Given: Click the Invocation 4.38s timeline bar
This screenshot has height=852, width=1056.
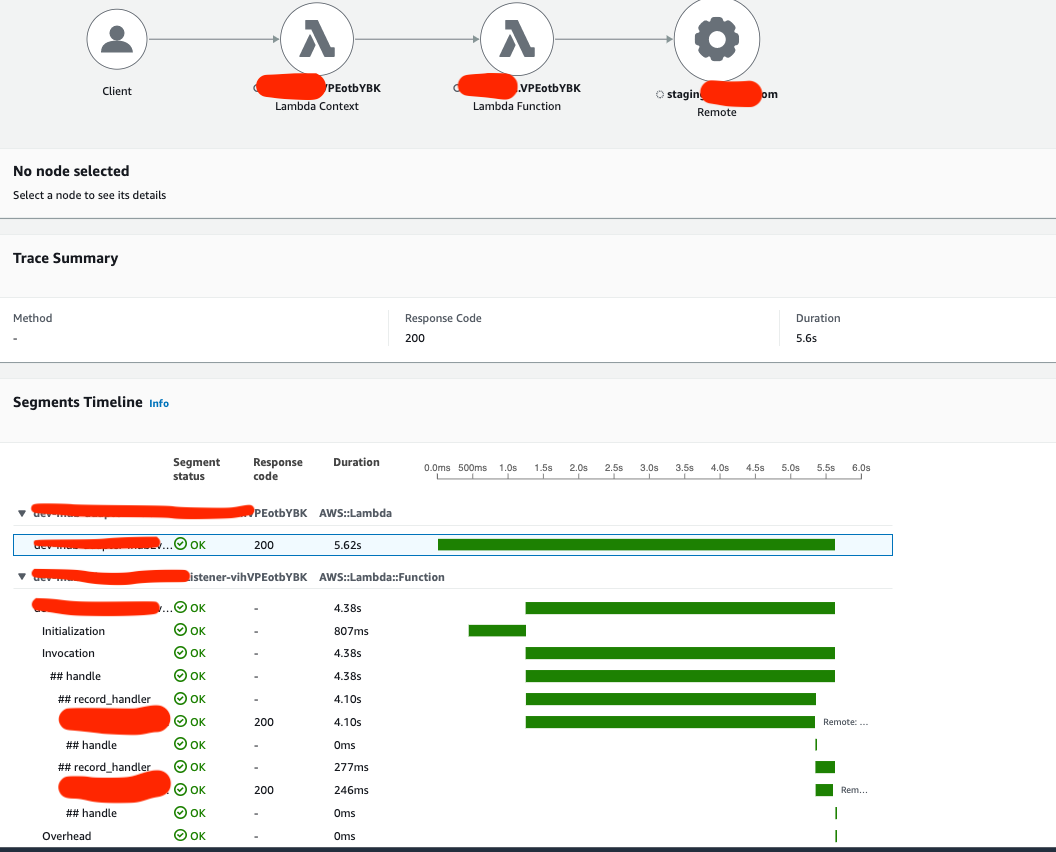Looking at the screenshot, I should 680,653.
